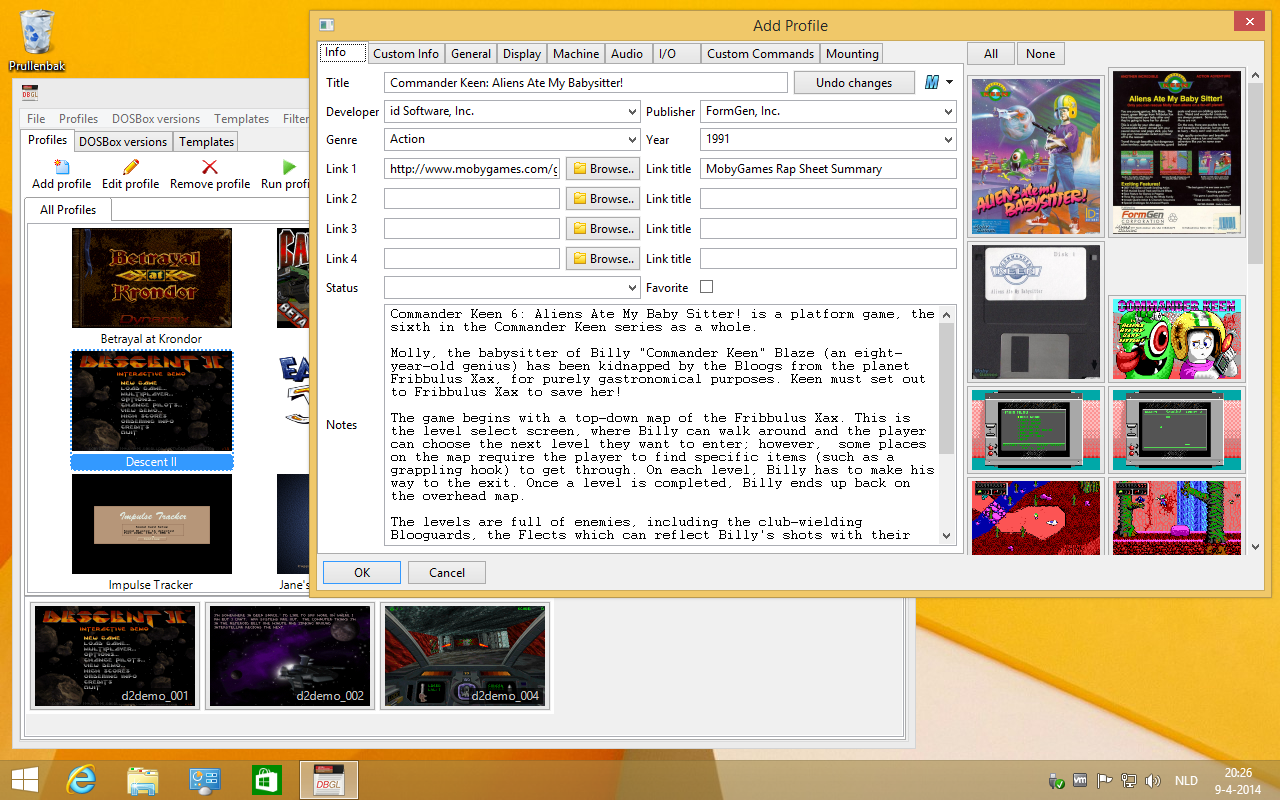Click the Undo changes button
This screenshot has height=800, width=1280.
pyautogui.click(x=853, y=83)
